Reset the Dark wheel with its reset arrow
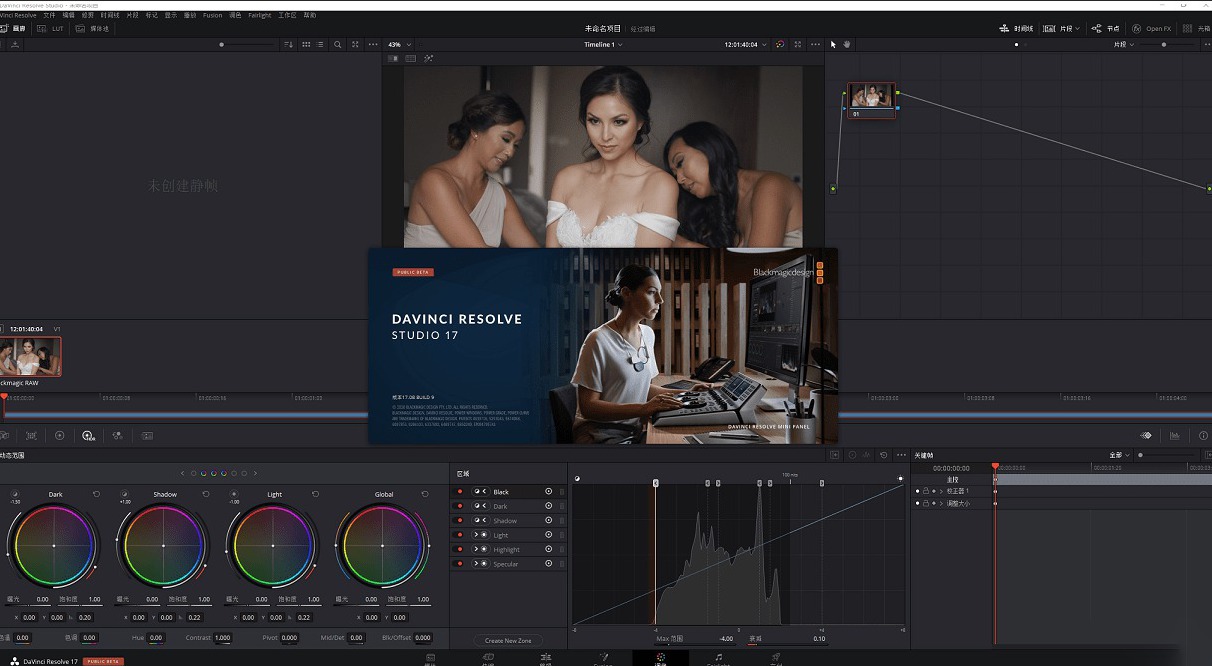Screen dimensions: 1212x666 coord(97,494)
